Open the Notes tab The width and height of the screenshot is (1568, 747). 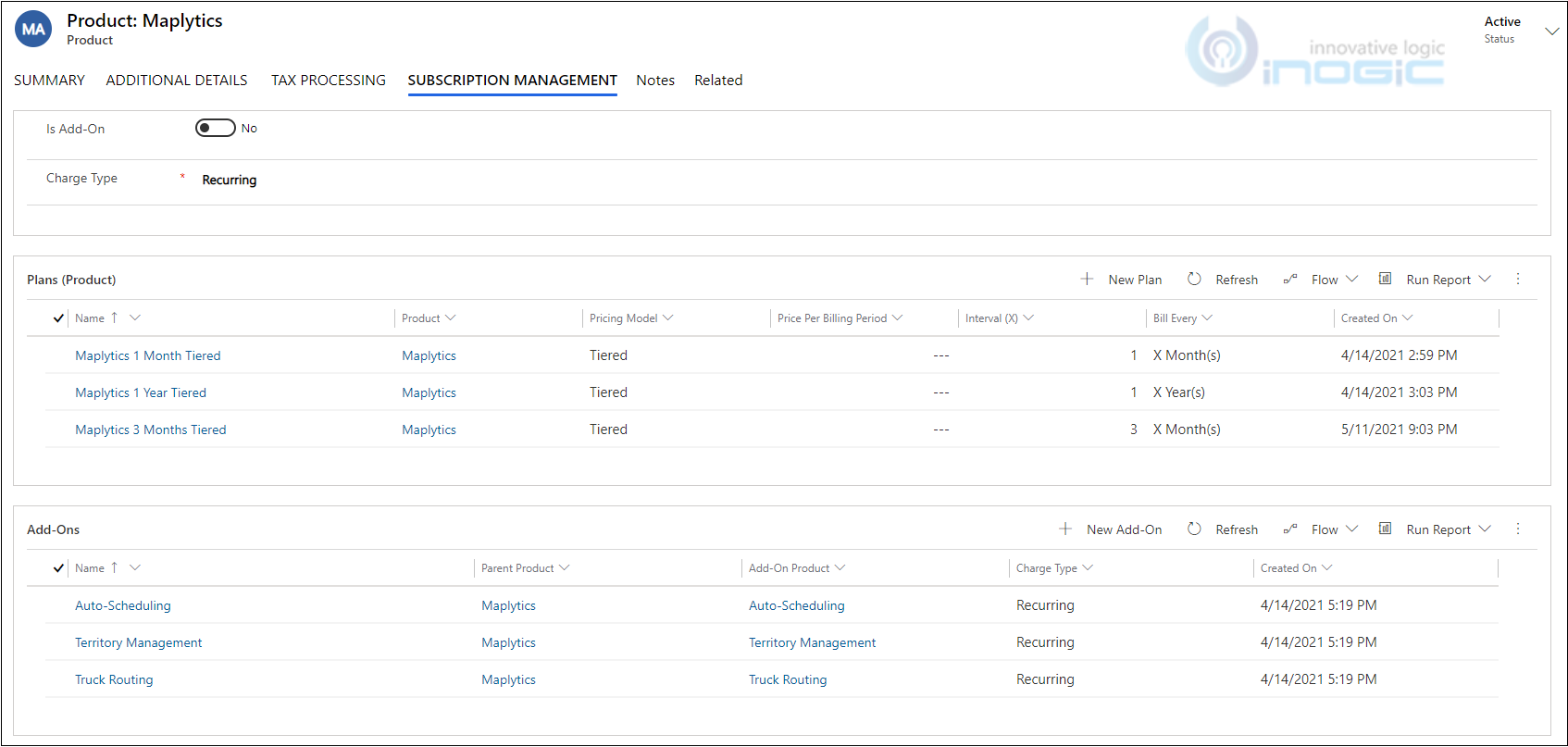click(x=655, y=81)
